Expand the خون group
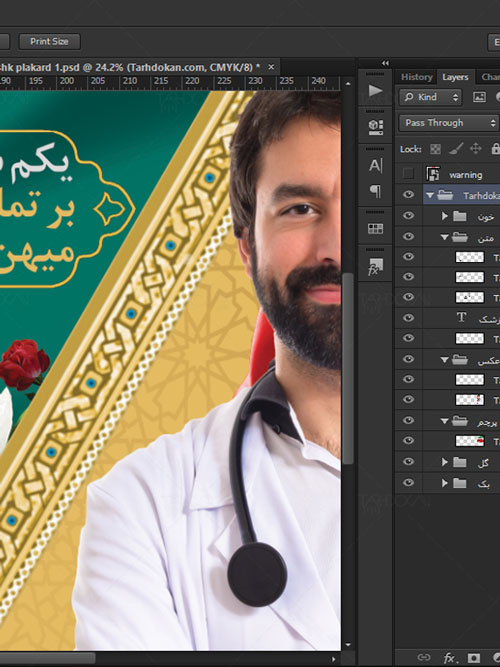Image resolution: width=500 pixels, height=667 pixels. click(x=445, y=216)
